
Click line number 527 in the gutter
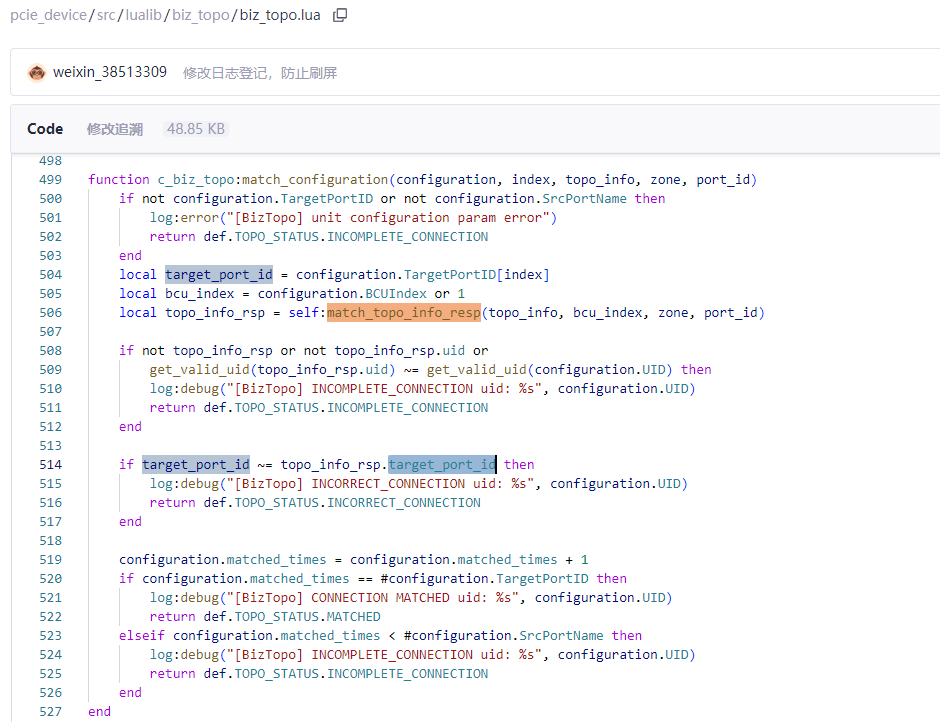pyautogui.click(x=50, y=712)
